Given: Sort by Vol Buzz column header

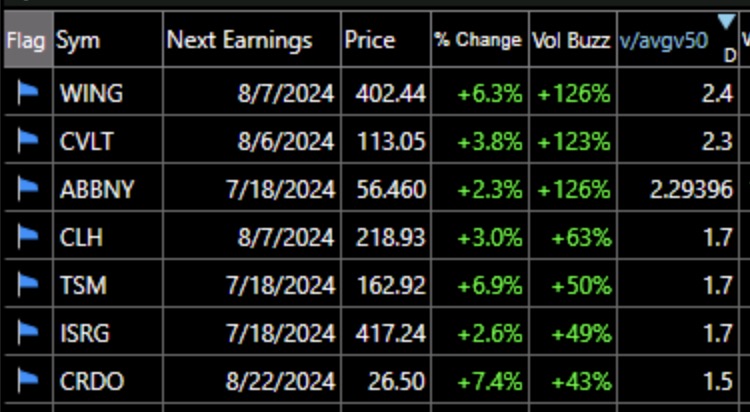Looking at the screenshot, I should point(571,41).
